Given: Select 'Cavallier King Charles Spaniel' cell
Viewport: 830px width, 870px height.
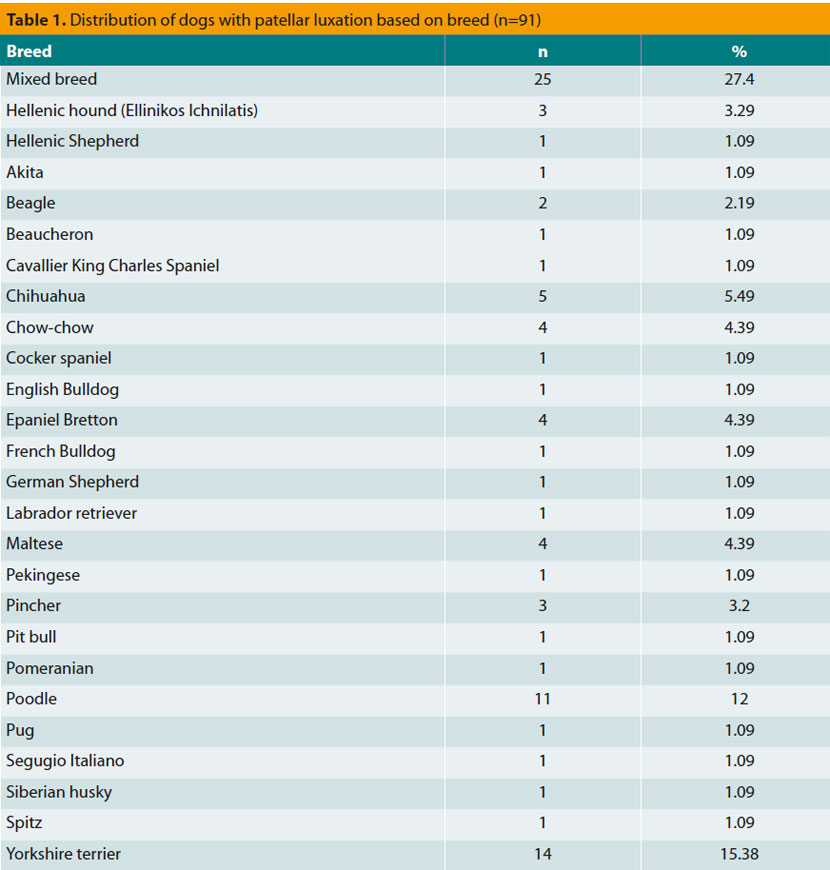Looking at the screenshot, I should 113,266.
